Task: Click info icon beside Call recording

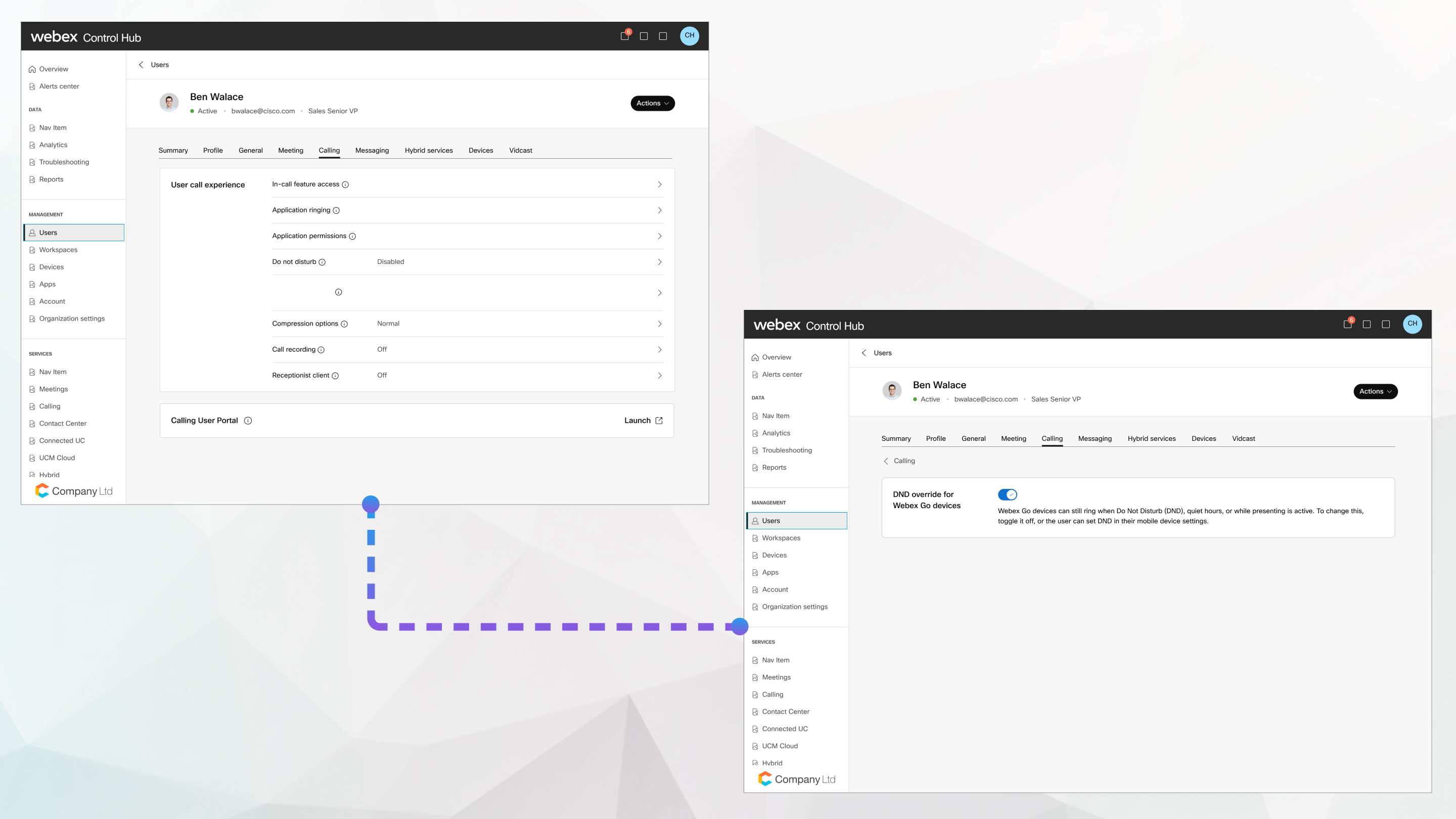Action: coord(321,350)
